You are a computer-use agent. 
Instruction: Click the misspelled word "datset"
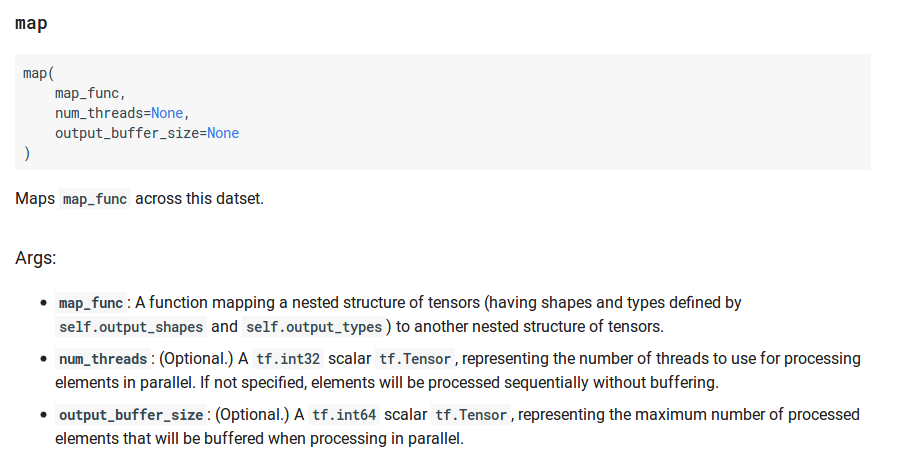tap(238, 199)
